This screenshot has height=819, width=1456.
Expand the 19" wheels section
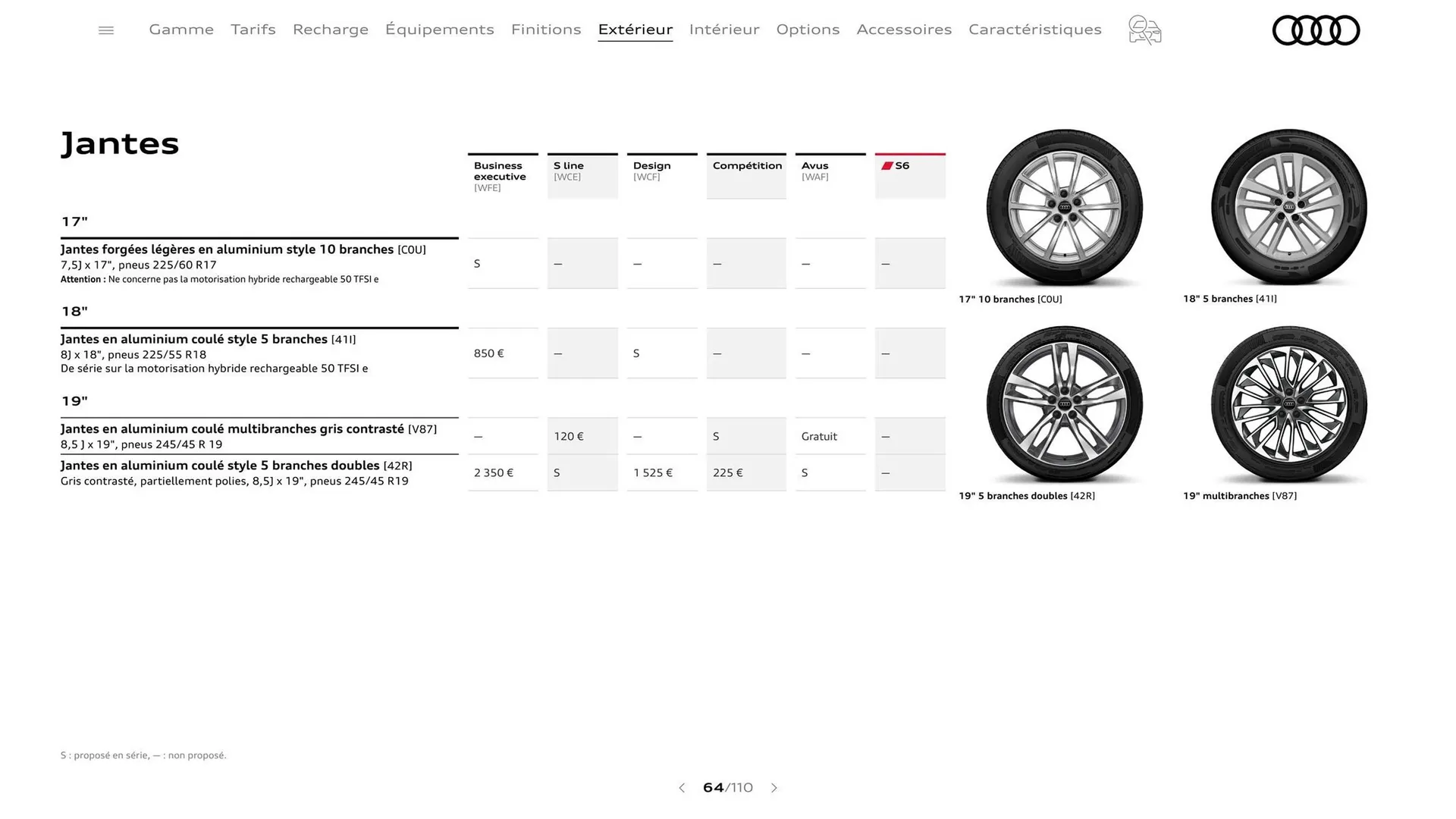[x=74, y=400]
